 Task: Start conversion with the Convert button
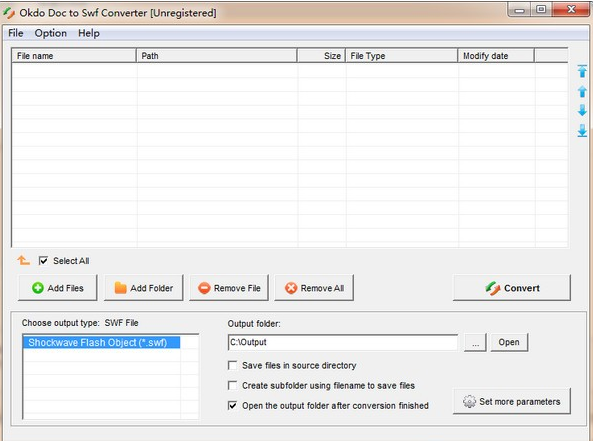pos(512,288)
